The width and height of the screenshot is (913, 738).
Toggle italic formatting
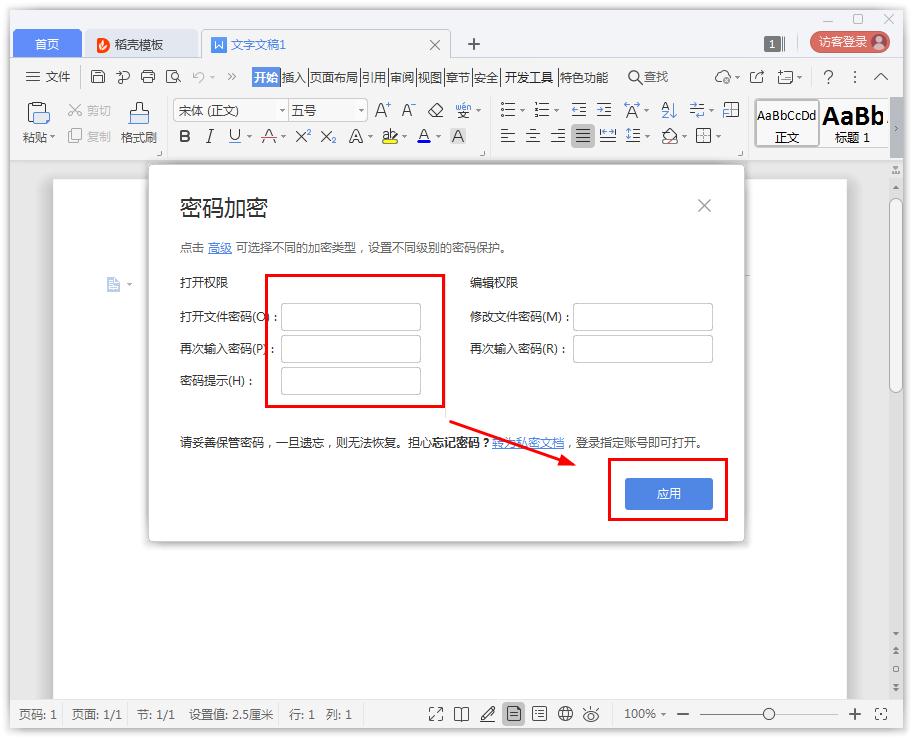[x=210, y=137]
